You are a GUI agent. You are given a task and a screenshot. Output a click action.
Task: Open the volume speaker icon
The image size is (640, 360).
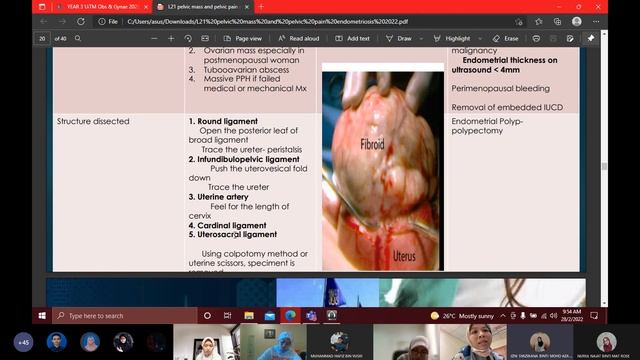[554, 316]
